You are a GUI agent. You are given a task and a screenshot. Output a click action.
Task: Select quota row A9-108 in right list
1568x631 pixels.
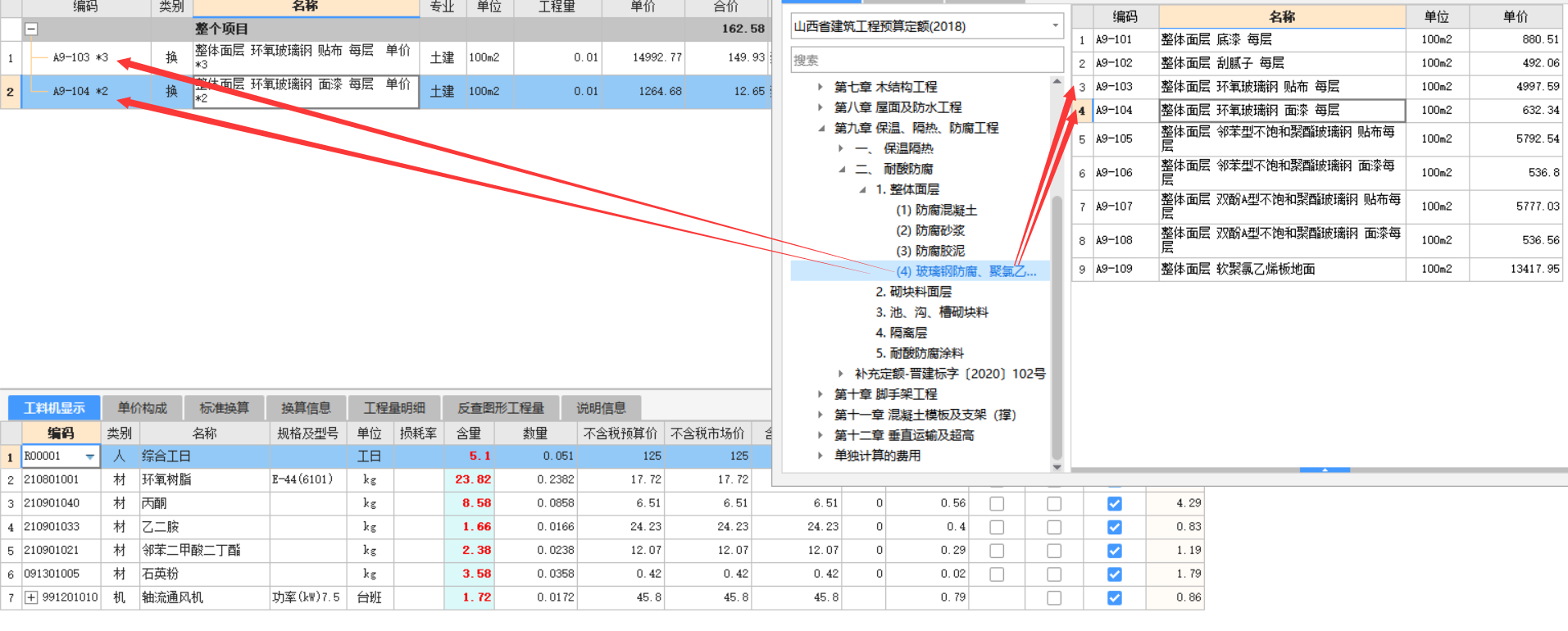[x=1318, y=240]
